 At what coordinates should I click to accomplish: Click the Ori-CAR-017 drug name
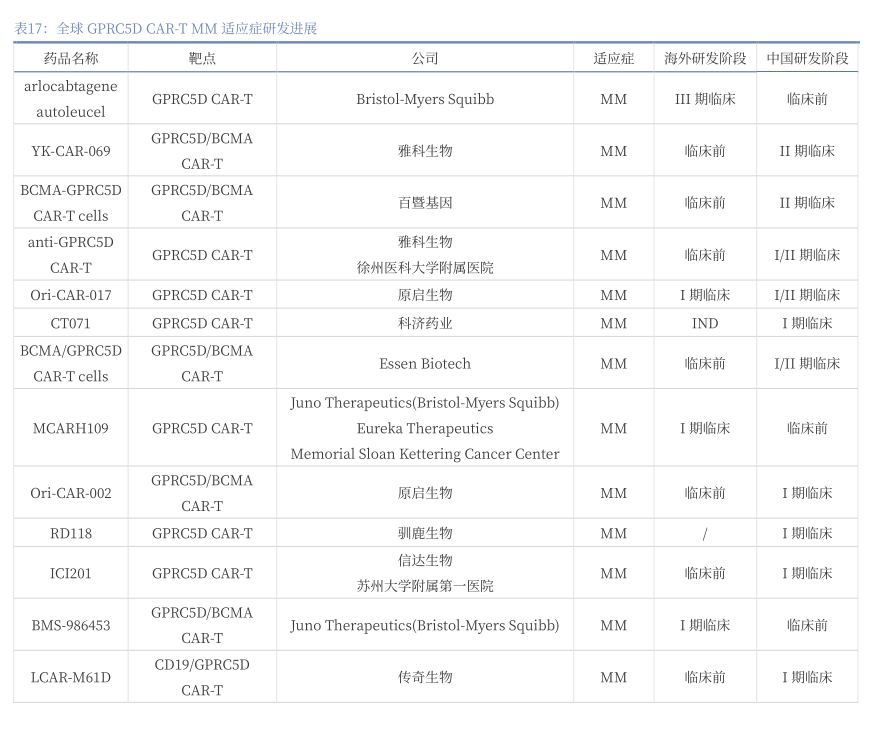(71, 295)
